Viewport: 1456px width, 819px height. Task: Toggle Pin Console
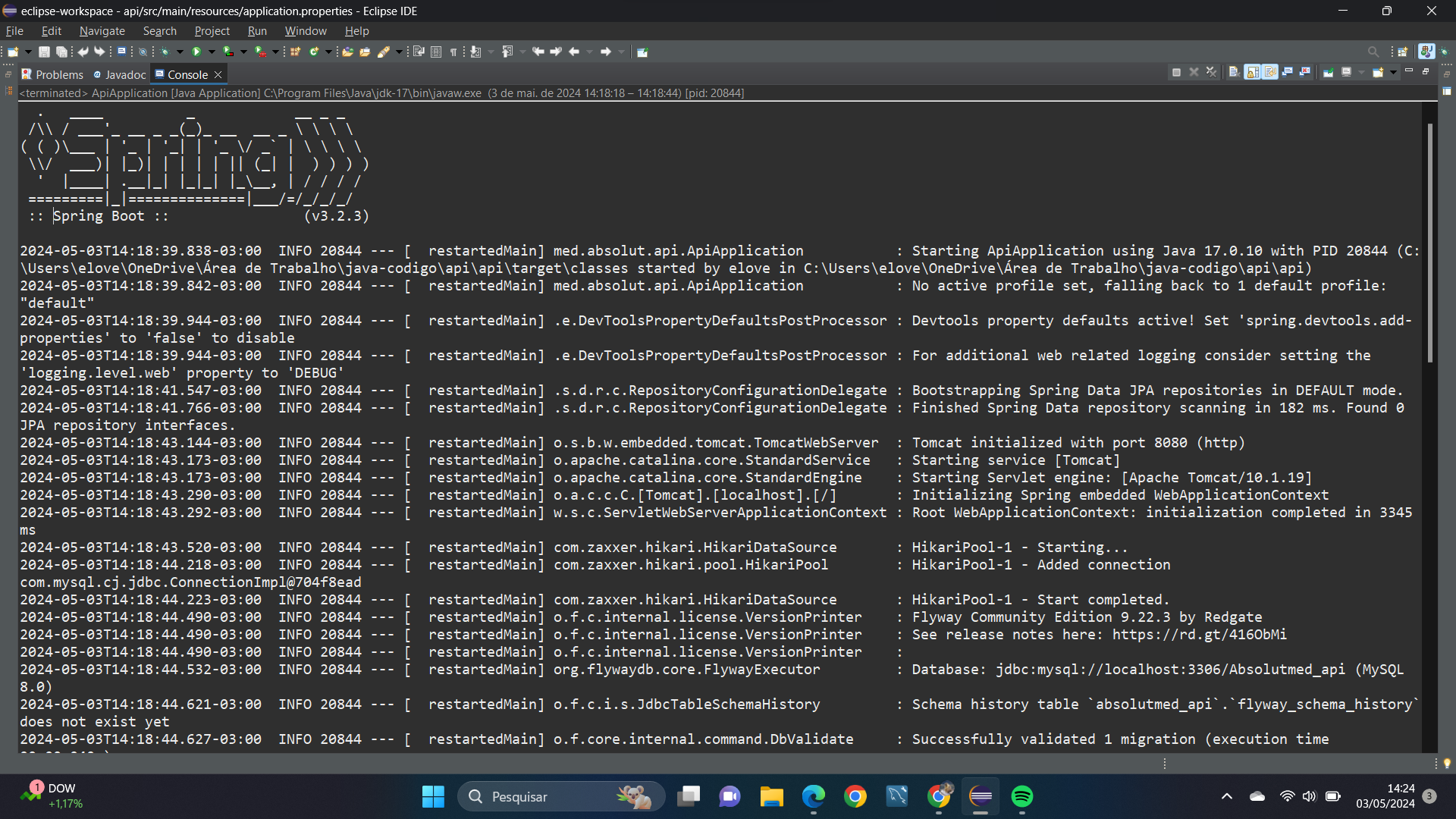1328,72
